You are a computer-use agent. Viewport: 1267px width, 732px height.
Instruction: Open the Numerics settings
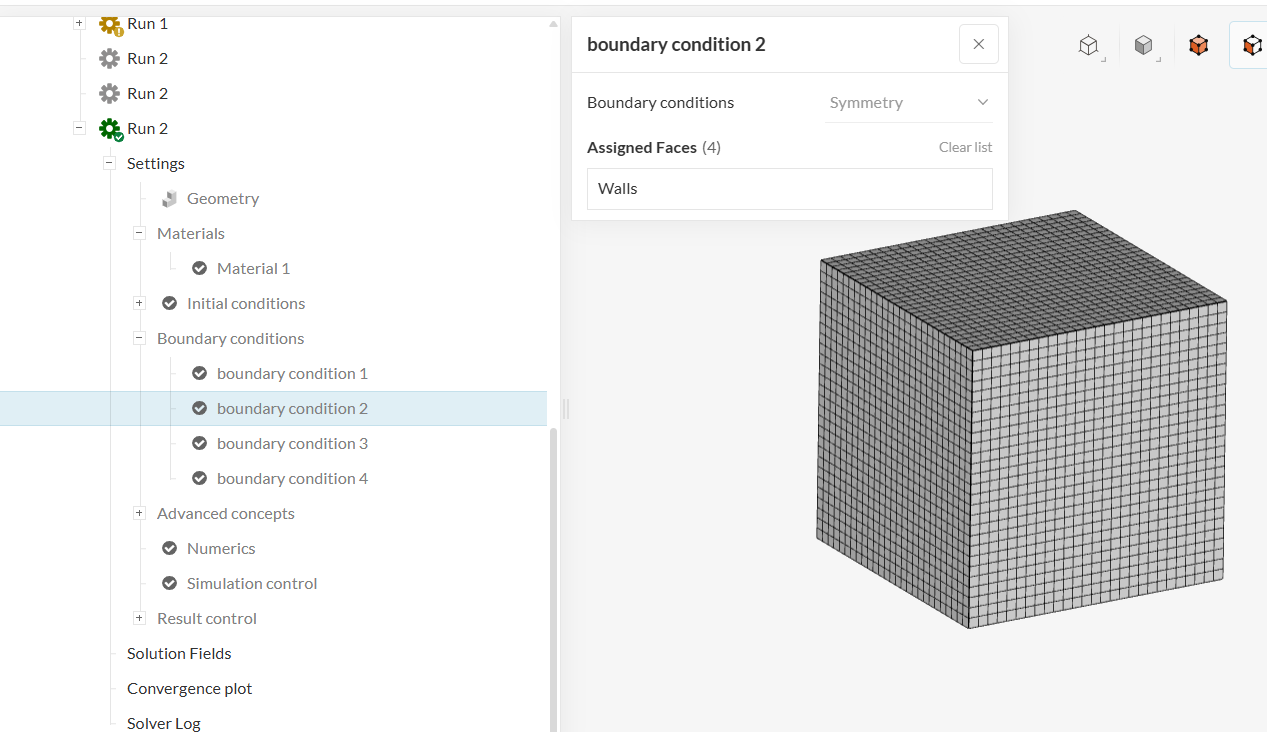(x=221, y=548)
